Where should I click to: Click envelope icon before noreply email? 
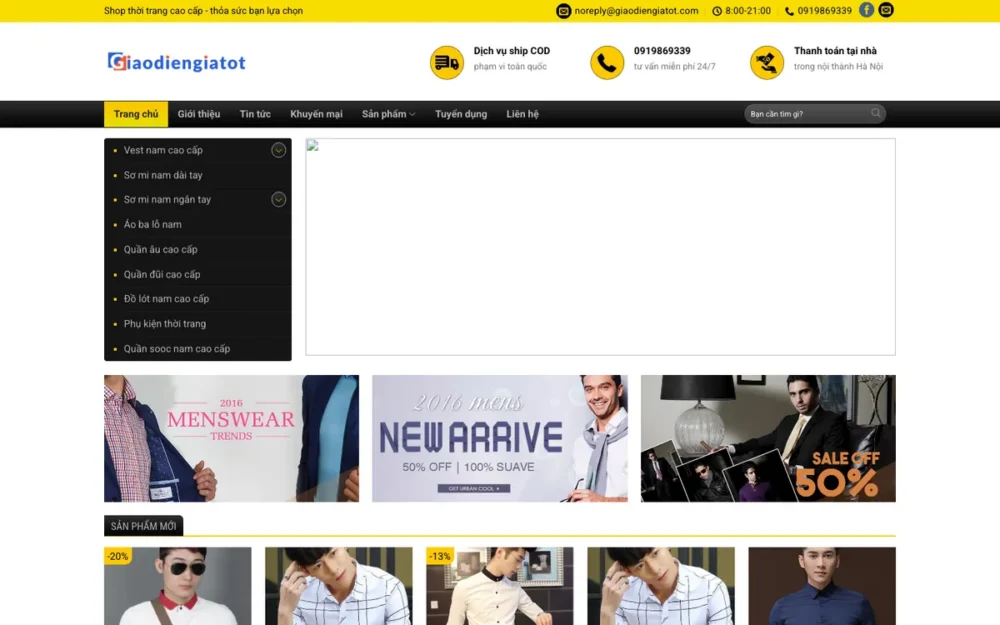(563, 11)
